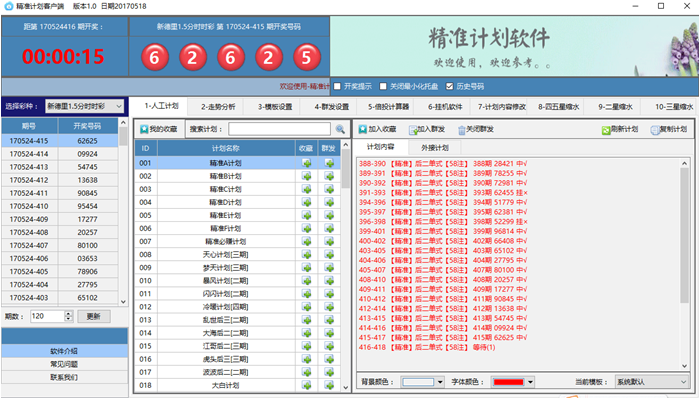Screen dimensions: 700x398
Task: Add plan 001 to favorites
Action: point(306,163)
